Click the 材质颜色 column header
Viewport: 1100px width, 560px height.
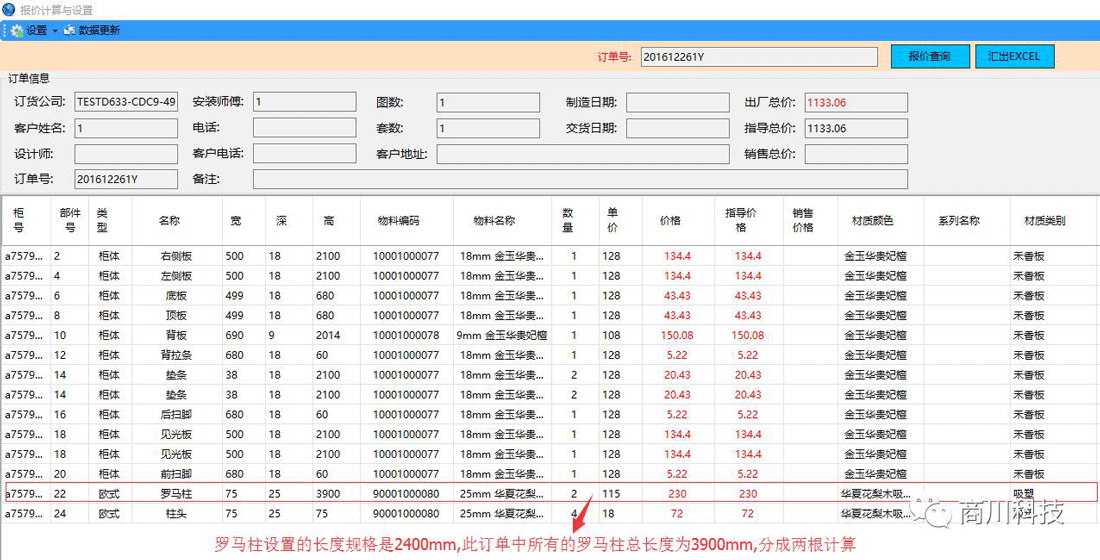[x=872, y=221]
